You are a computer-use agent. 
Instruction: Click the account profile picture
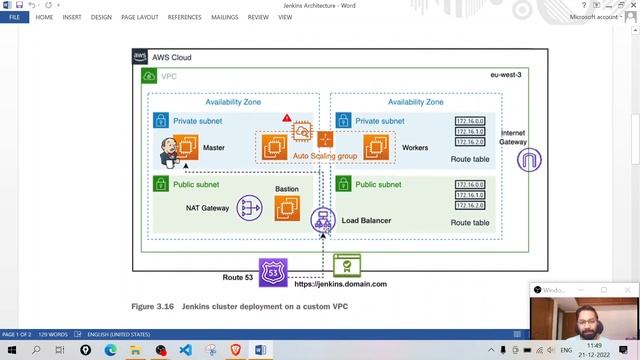[x=631, y=17]
